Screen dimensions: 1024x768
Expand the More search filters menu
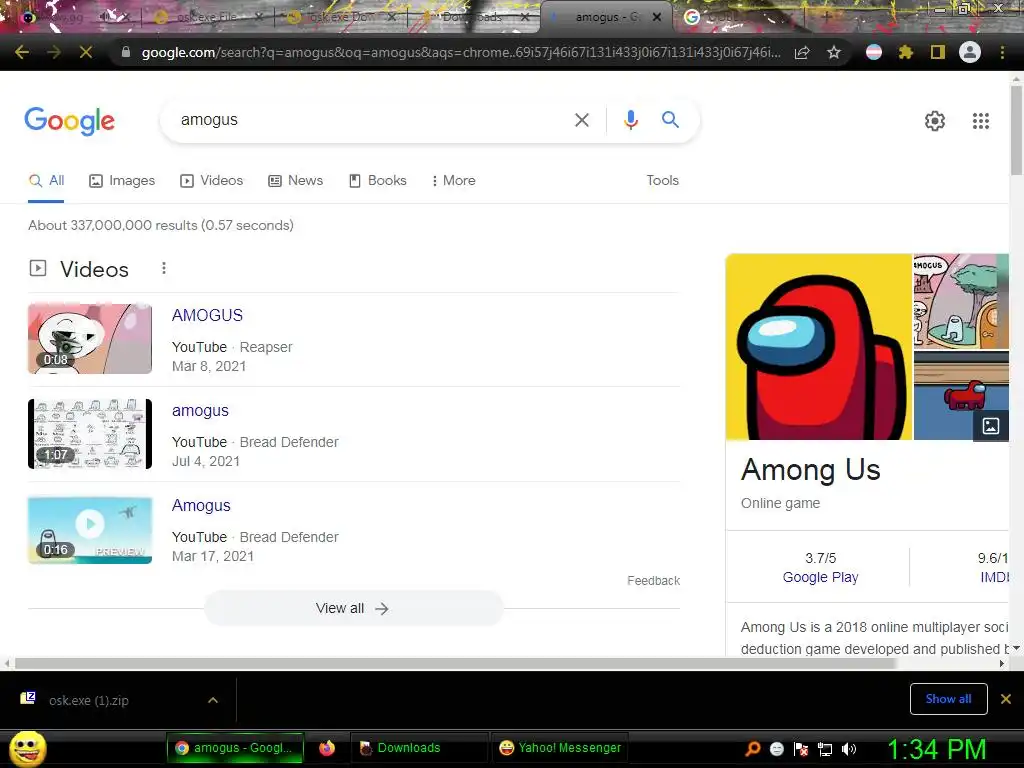(x=453, y=180)
